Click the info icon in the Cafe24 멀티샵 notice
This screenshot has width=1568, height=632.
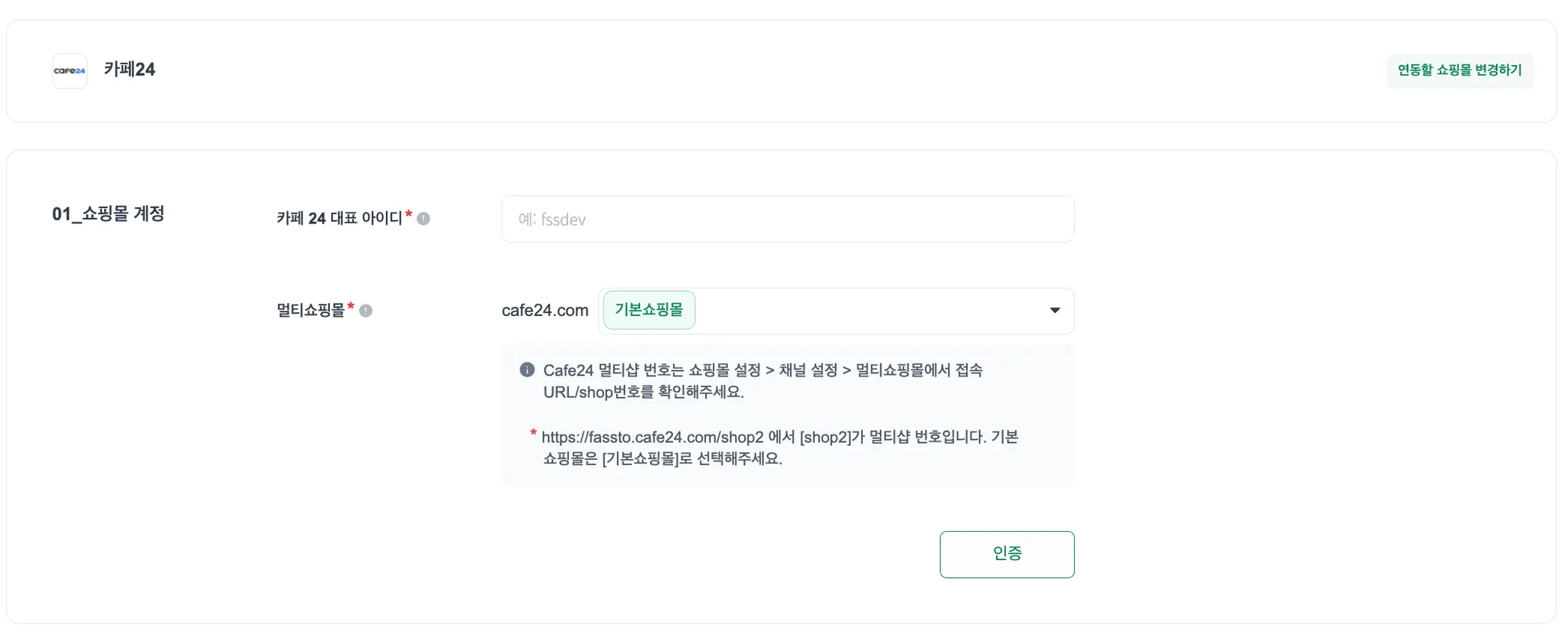[x=528, y=370]
